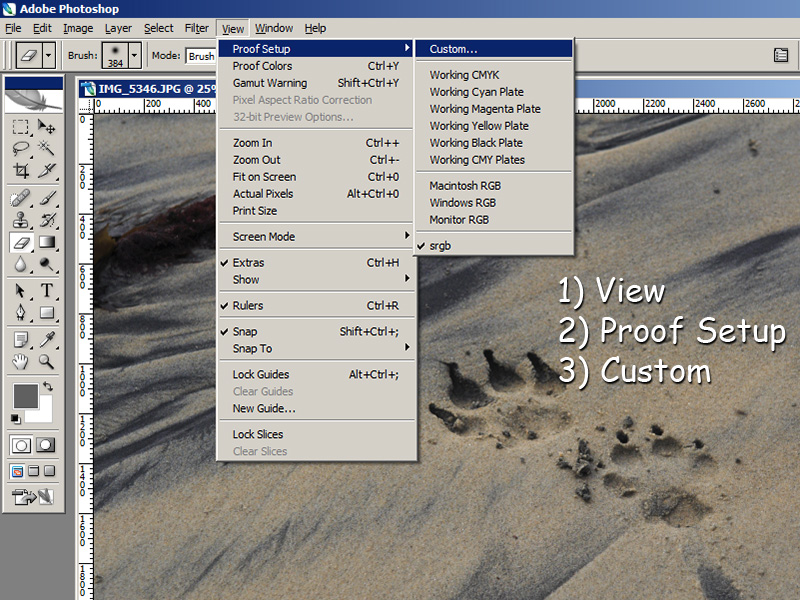Open the Edit menu
The image size is (800, 600).
click(x=42, y=28)
